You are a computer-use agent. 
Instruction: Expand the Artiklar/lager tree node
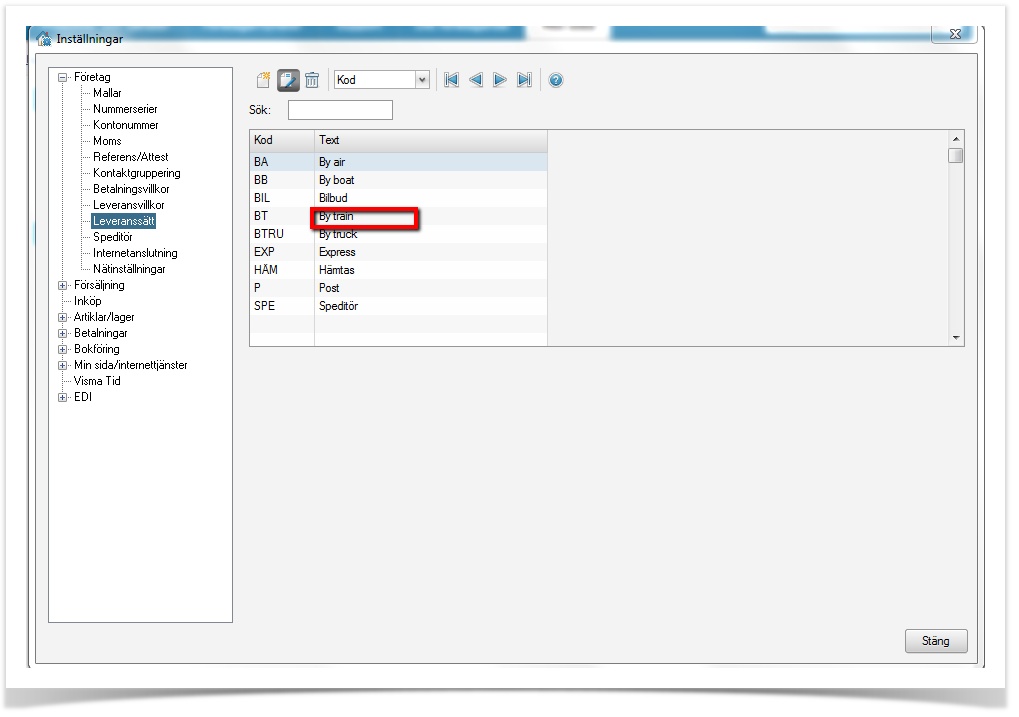pos(62,317)
